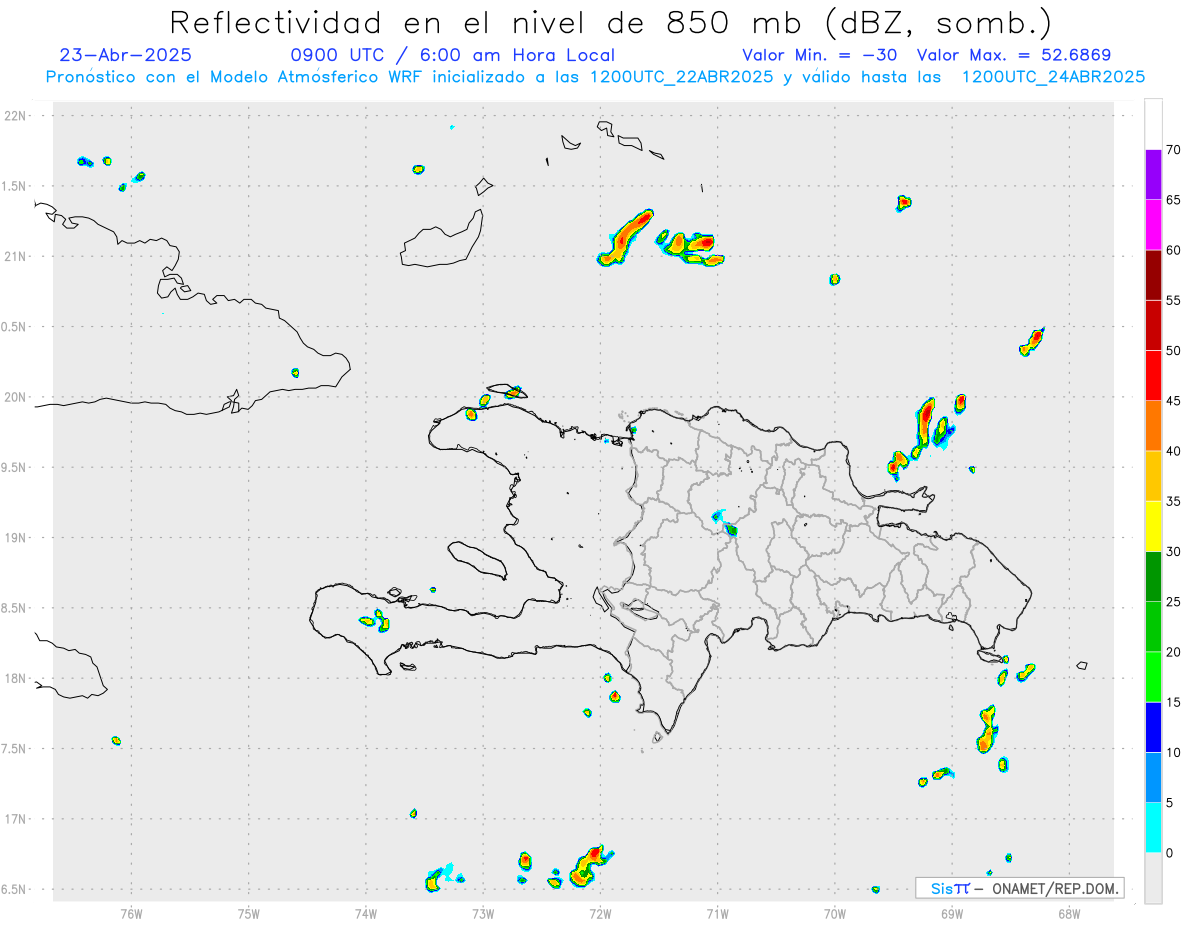Image resolution: width=1200 pixels, height=927 pixels.
Task: Click the longitude label '70W'
Action: 835,913
